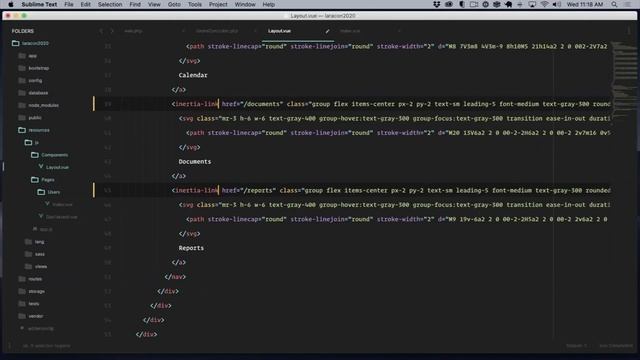Open the tab overflow menu at far right
Viewport: 640px width, 360px height.
[629, 31]
